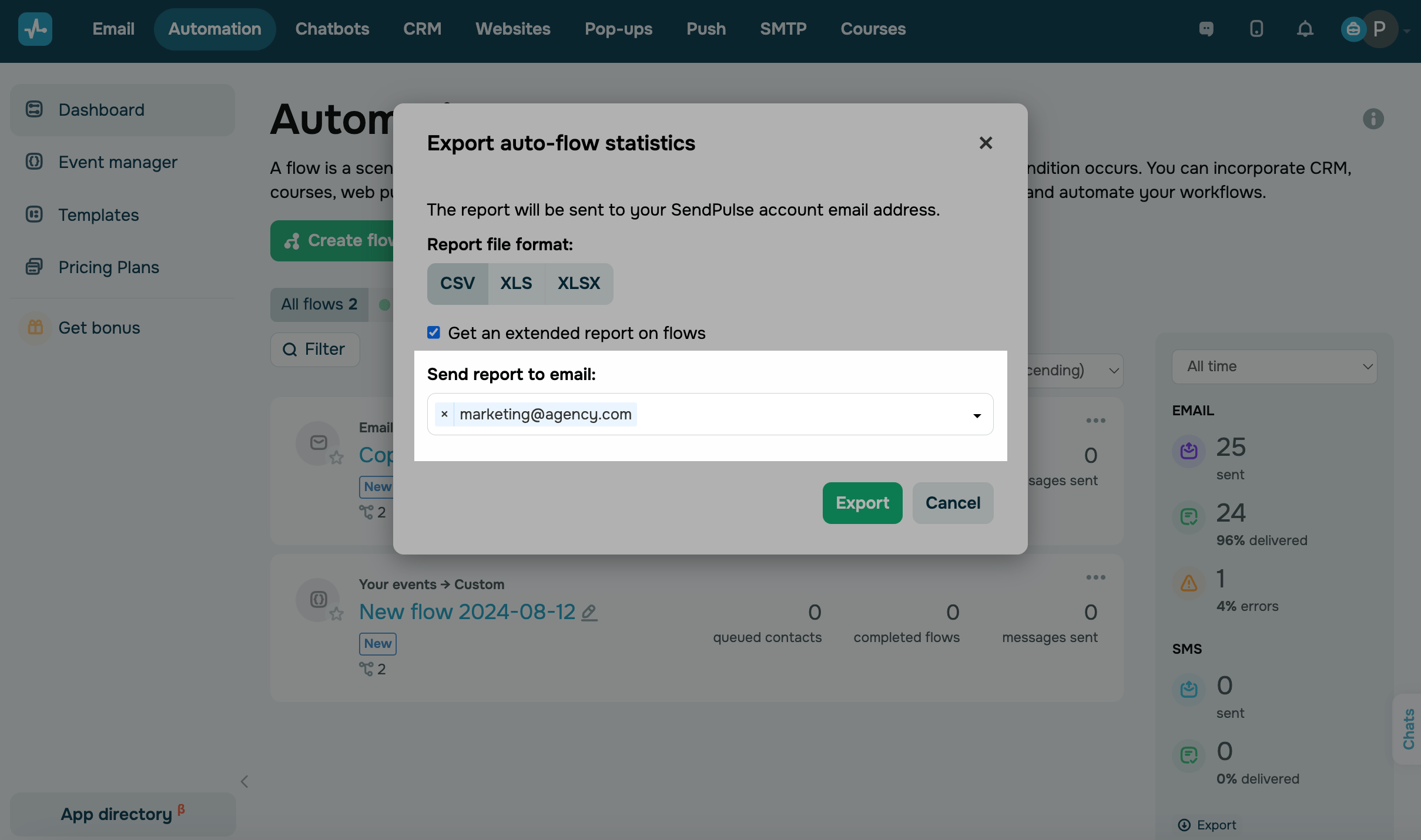Image resolution: width=1421 pixels, height=840 pixels.
Task: Click edit pencil next to New flow 2024-08-12
Action: coord(589,613)
